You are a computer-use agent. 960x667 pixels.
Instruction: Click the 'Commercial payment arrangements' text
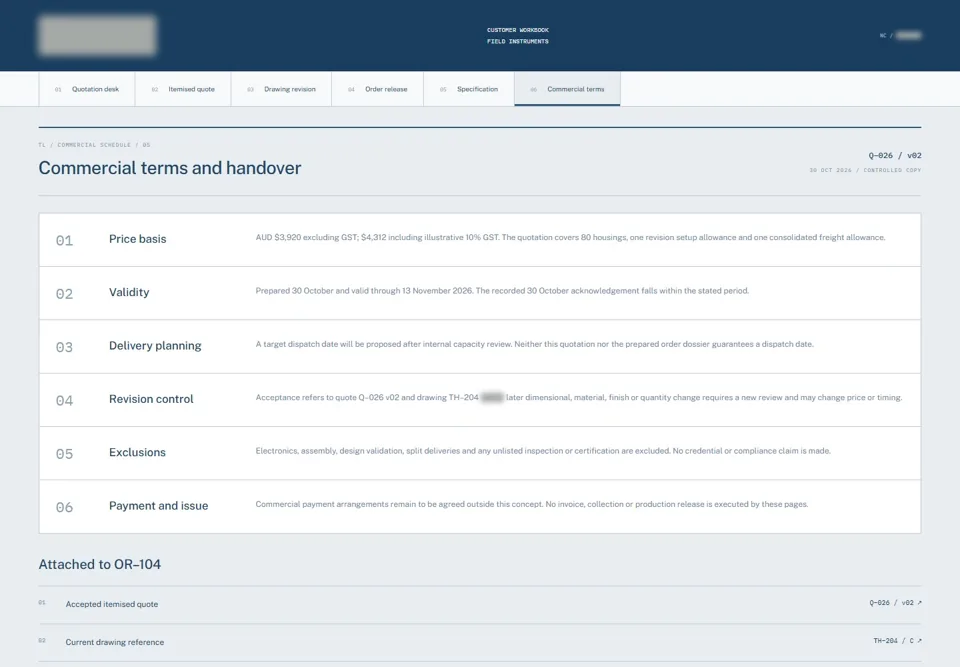point(531,504)
